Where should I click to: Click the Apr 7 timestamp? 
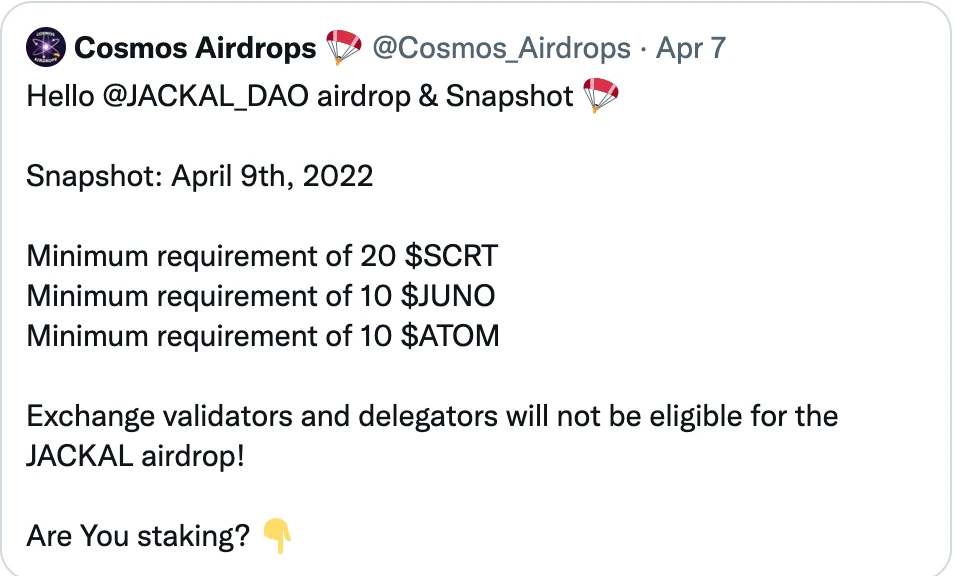(x=691, y=48)
